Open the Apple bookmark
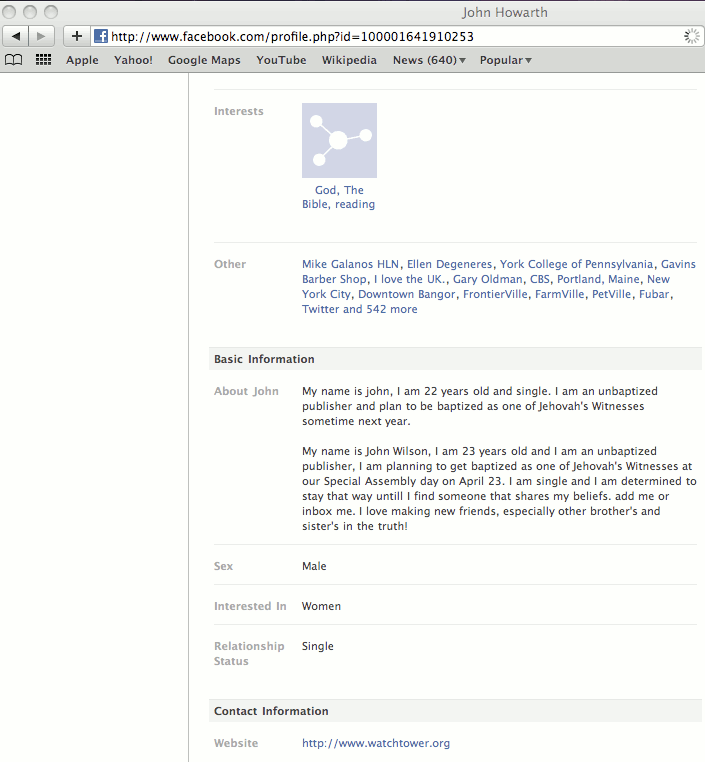Image resolution: width=705 pixels, height=762 pixels. coord(82,60)
